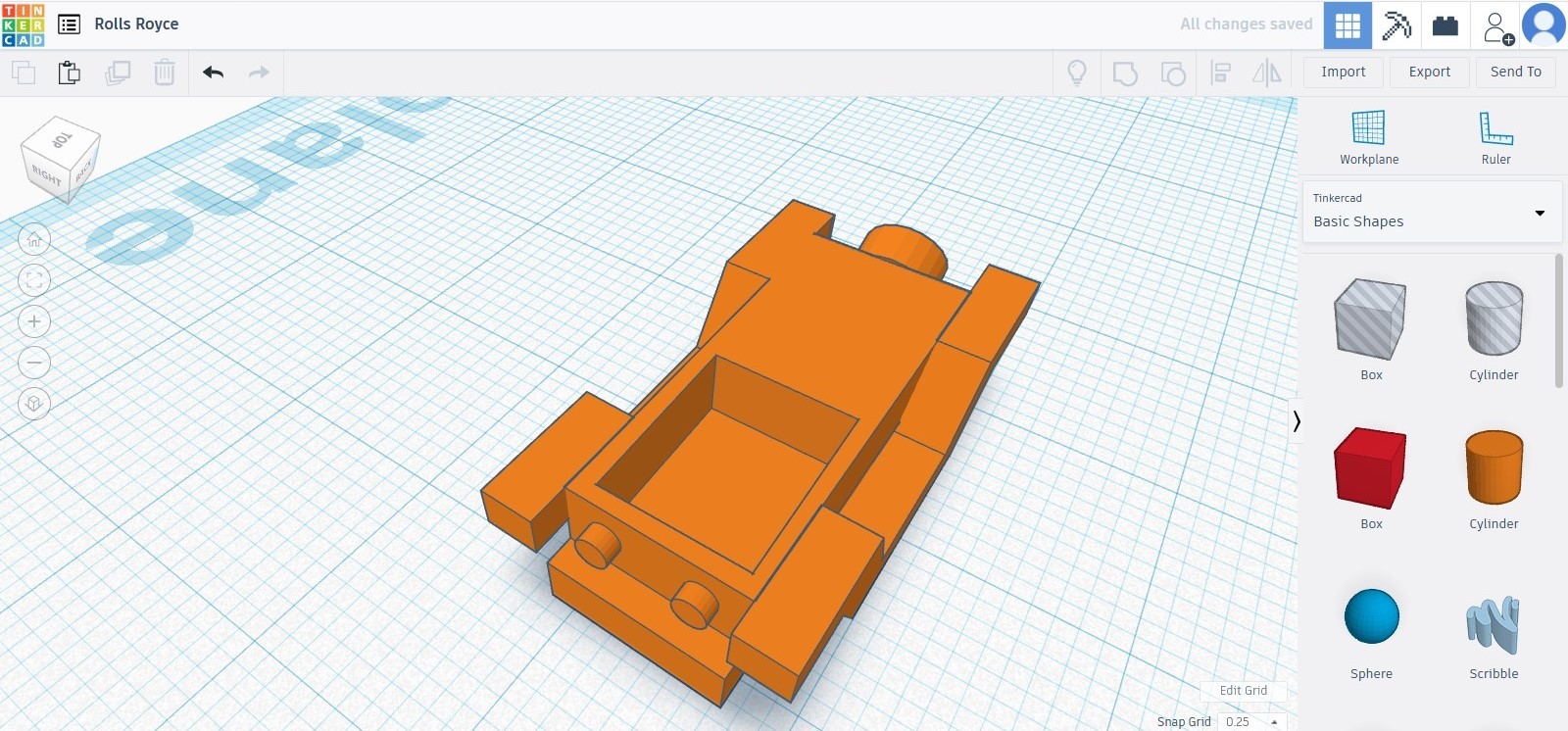1568x731 pixels.
Task: Click the Rolls Royce design name
Action: [136, 24]
